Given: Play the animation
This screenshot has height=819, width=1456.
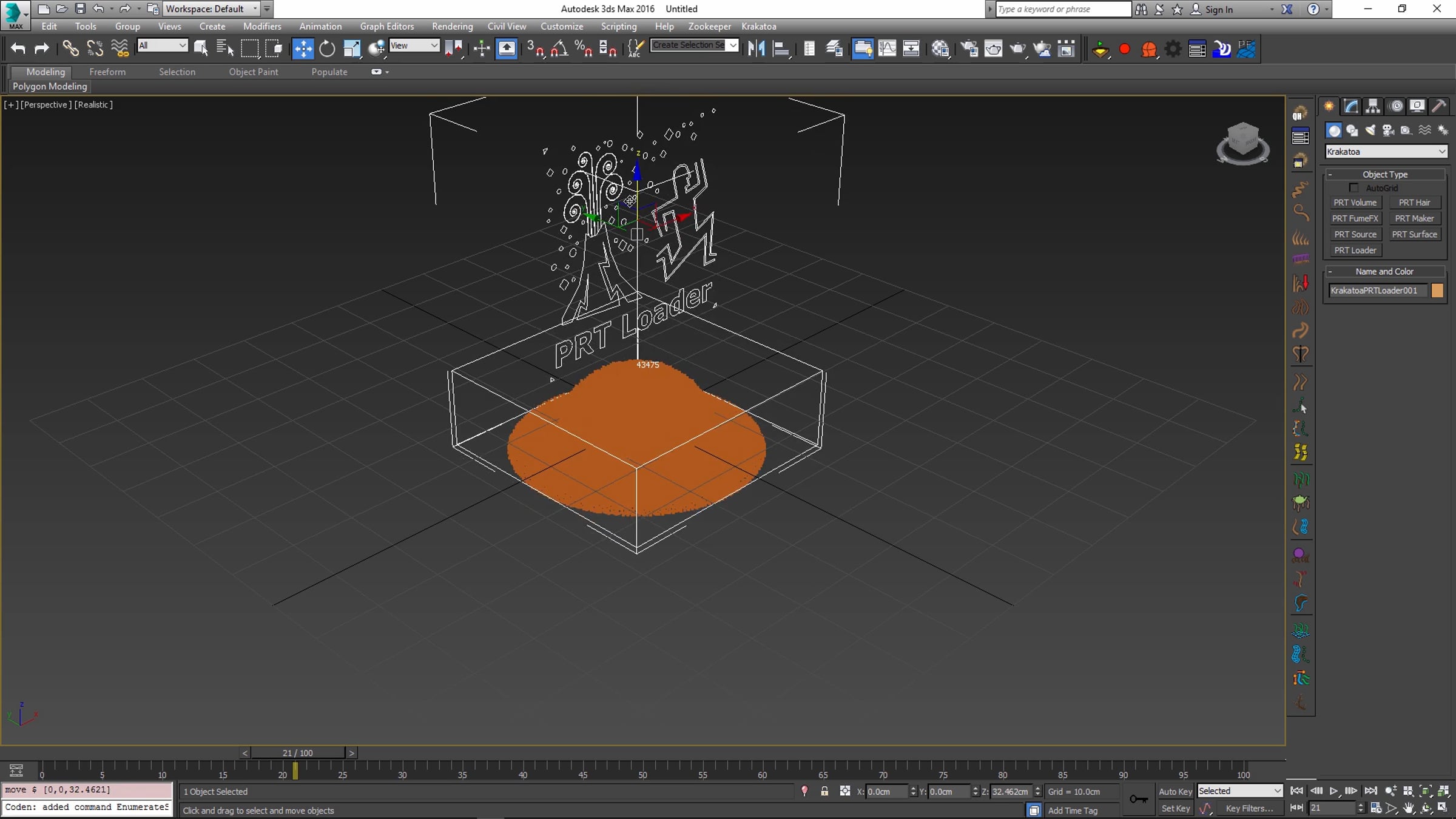Looking at the screenshot, I should point(1333,791).
